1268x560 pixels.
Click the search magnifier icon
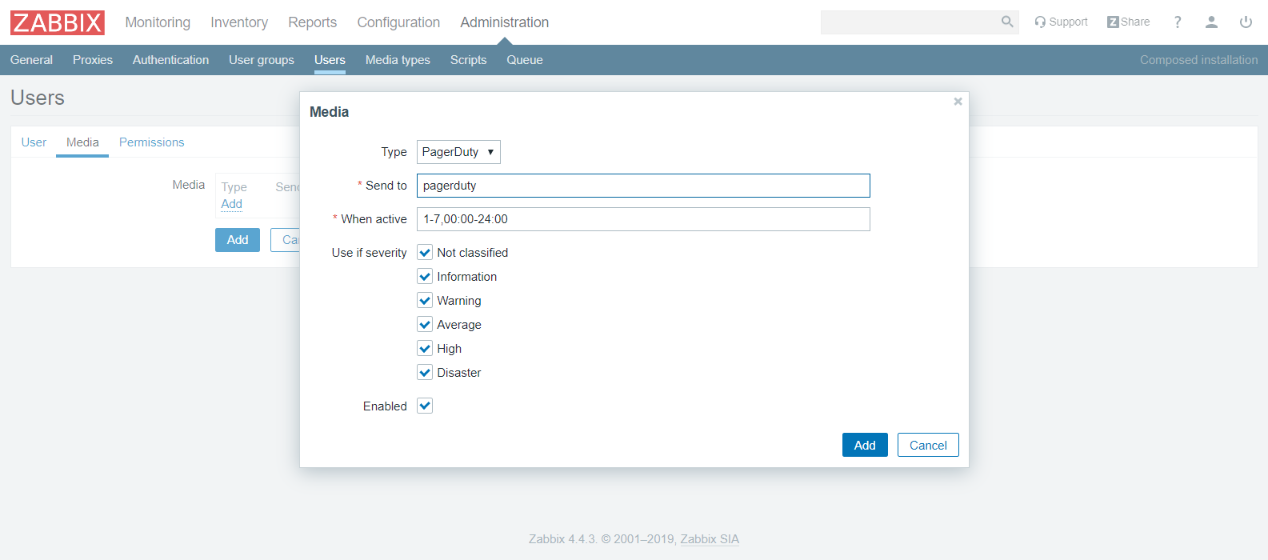(x=1007, y=22)
